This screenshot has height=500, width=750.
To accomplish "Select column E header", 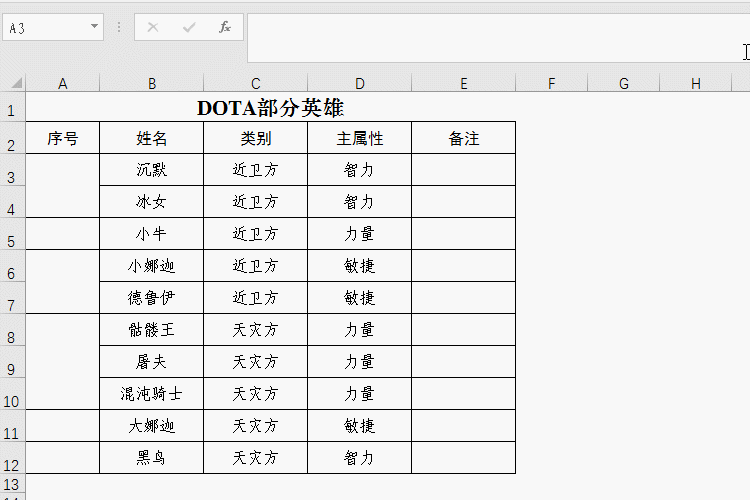I will point(463,84).
